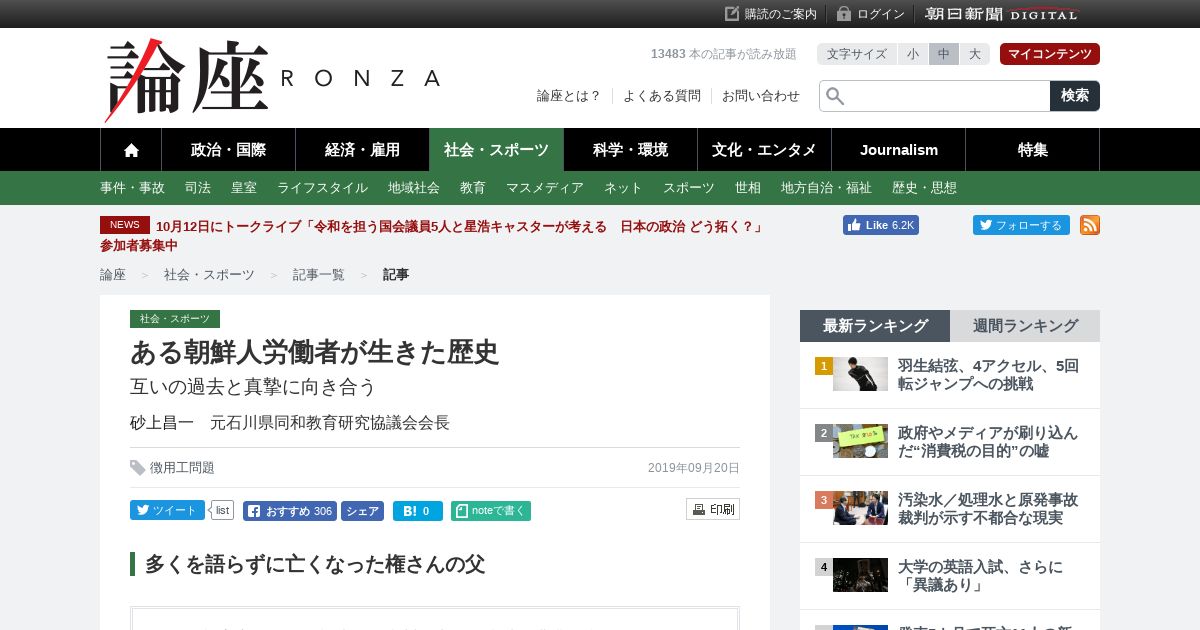Open the Twitter list button
Viewport: 1200px width, 630px height.
(222, 510)
